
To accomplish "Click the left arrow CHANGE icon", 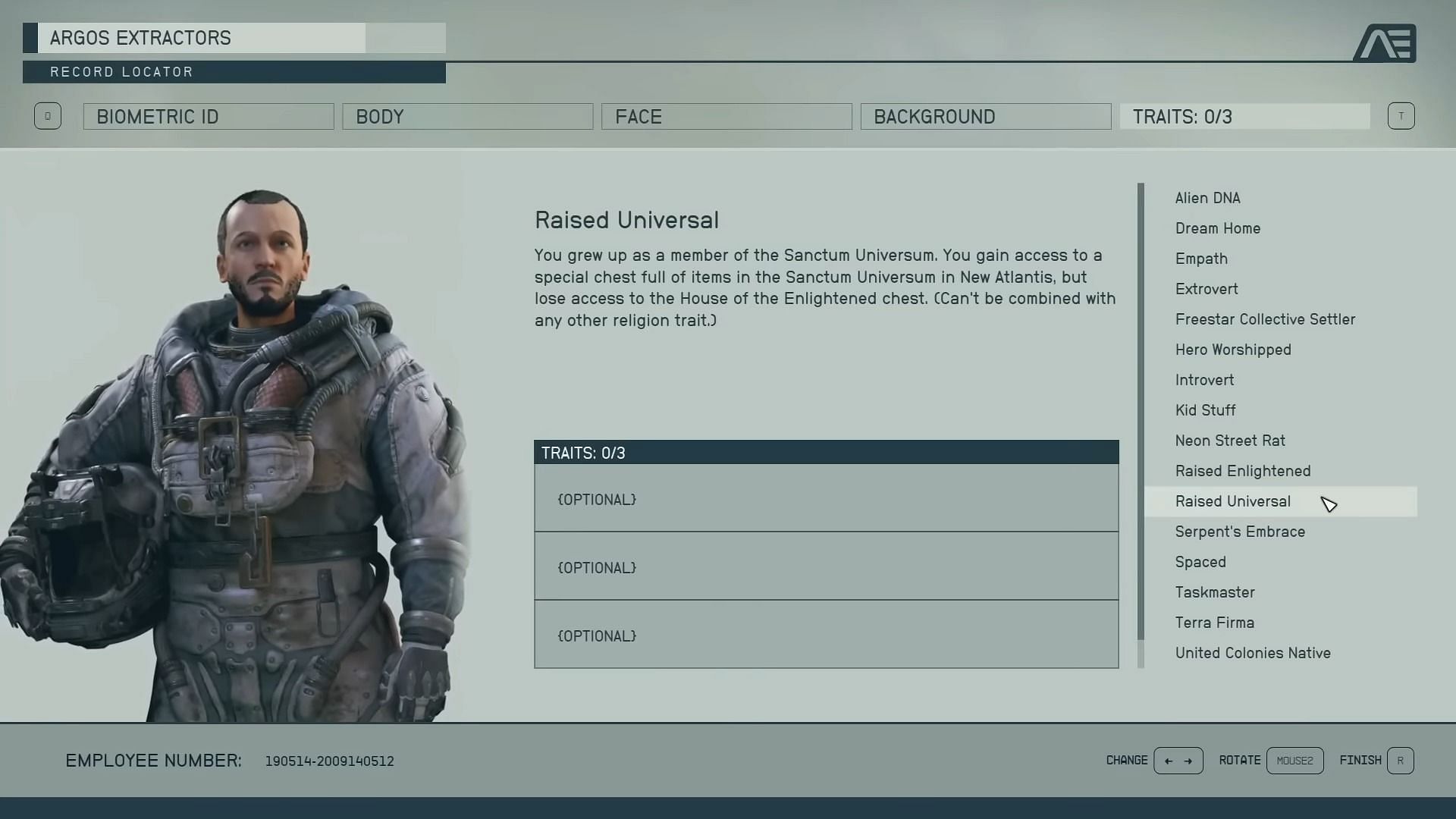I will click(x=1167, y=760).
